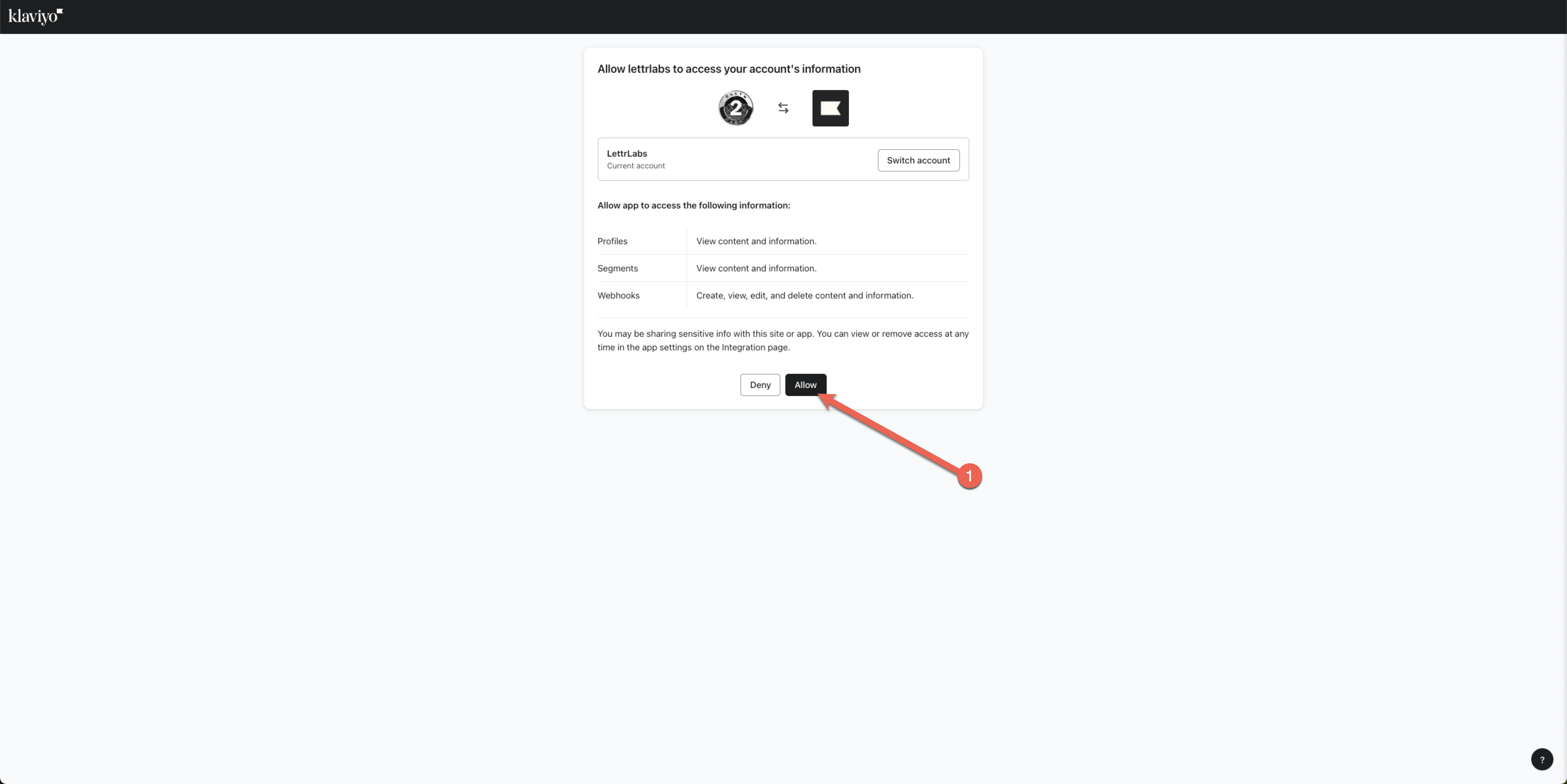Click the sensitive info warning paragraph
This screenshot has height=784, width=1567.
tap(783, 340)
